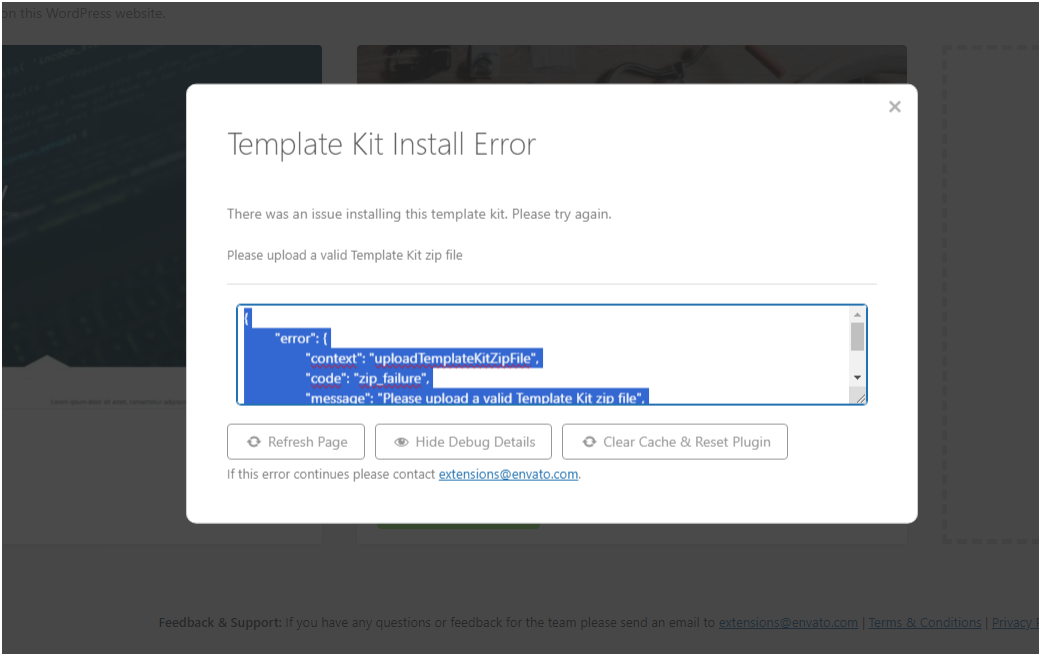The height and width of the screenshot is (656, 1041).
Task: Click the reset icon beside Clear Cache
Action: click(589, 442)
